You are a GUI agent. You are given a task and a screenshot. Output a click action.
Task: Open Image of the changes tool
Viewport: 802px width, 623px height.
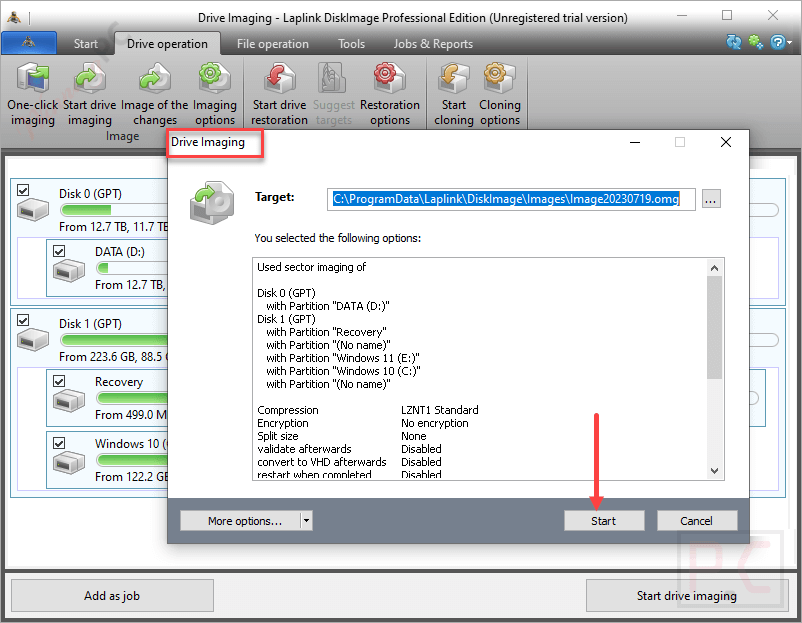click(154, 78)
